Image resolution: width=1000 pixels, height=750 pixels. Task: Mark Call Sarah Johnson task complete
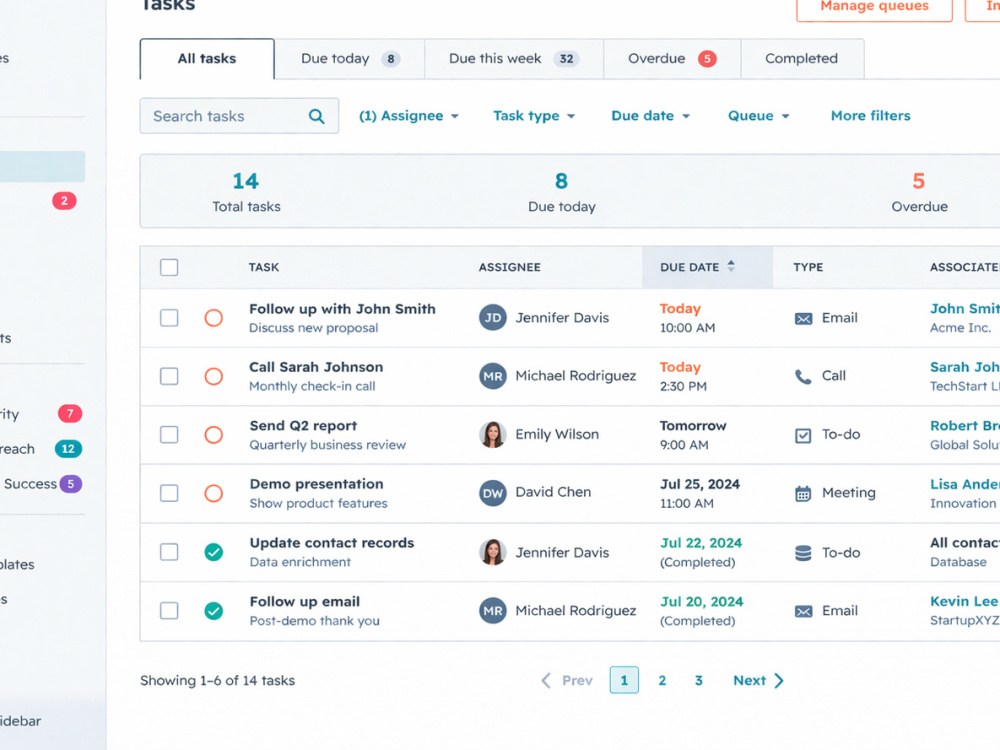click(x=214, y=376)
